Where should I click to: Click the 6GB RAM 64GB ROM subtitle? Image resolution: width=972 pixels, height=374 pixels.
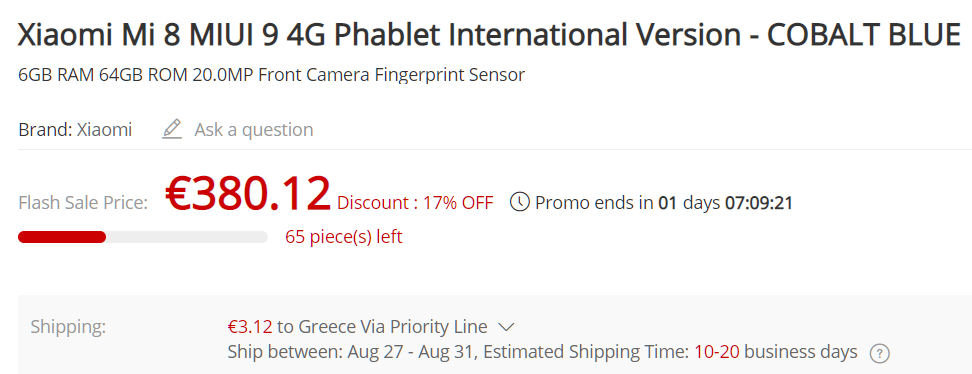coord(272,76)
